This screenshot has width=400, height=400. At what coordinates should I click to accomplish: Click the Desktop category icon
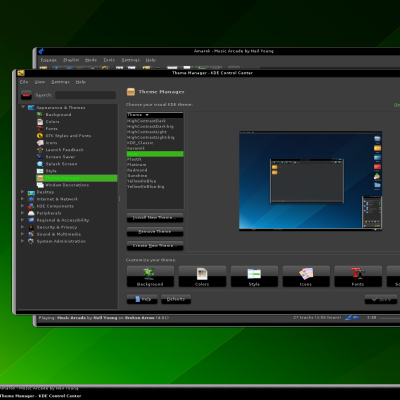point(31,192)
